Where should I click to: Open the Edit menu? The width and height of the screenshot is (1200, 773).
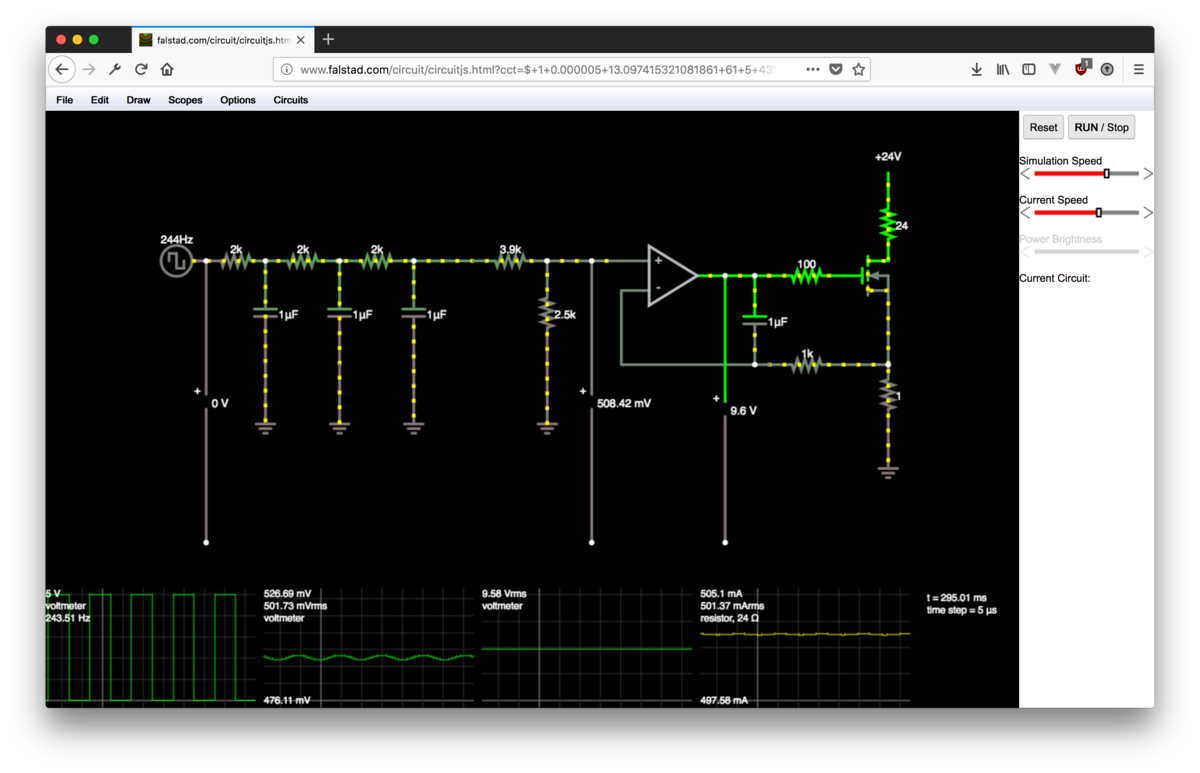[100, 100]
